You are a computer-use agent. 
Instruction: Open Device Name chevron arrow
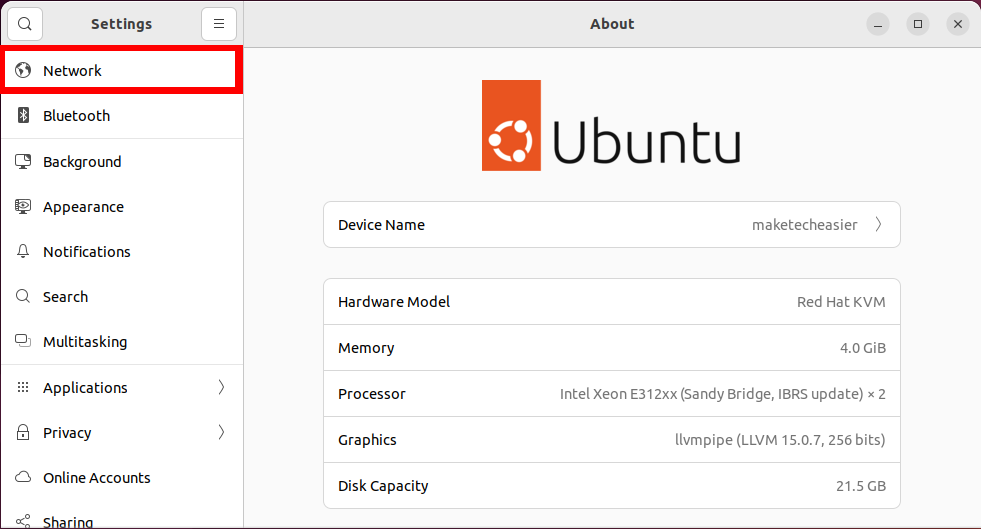point(878,224)
